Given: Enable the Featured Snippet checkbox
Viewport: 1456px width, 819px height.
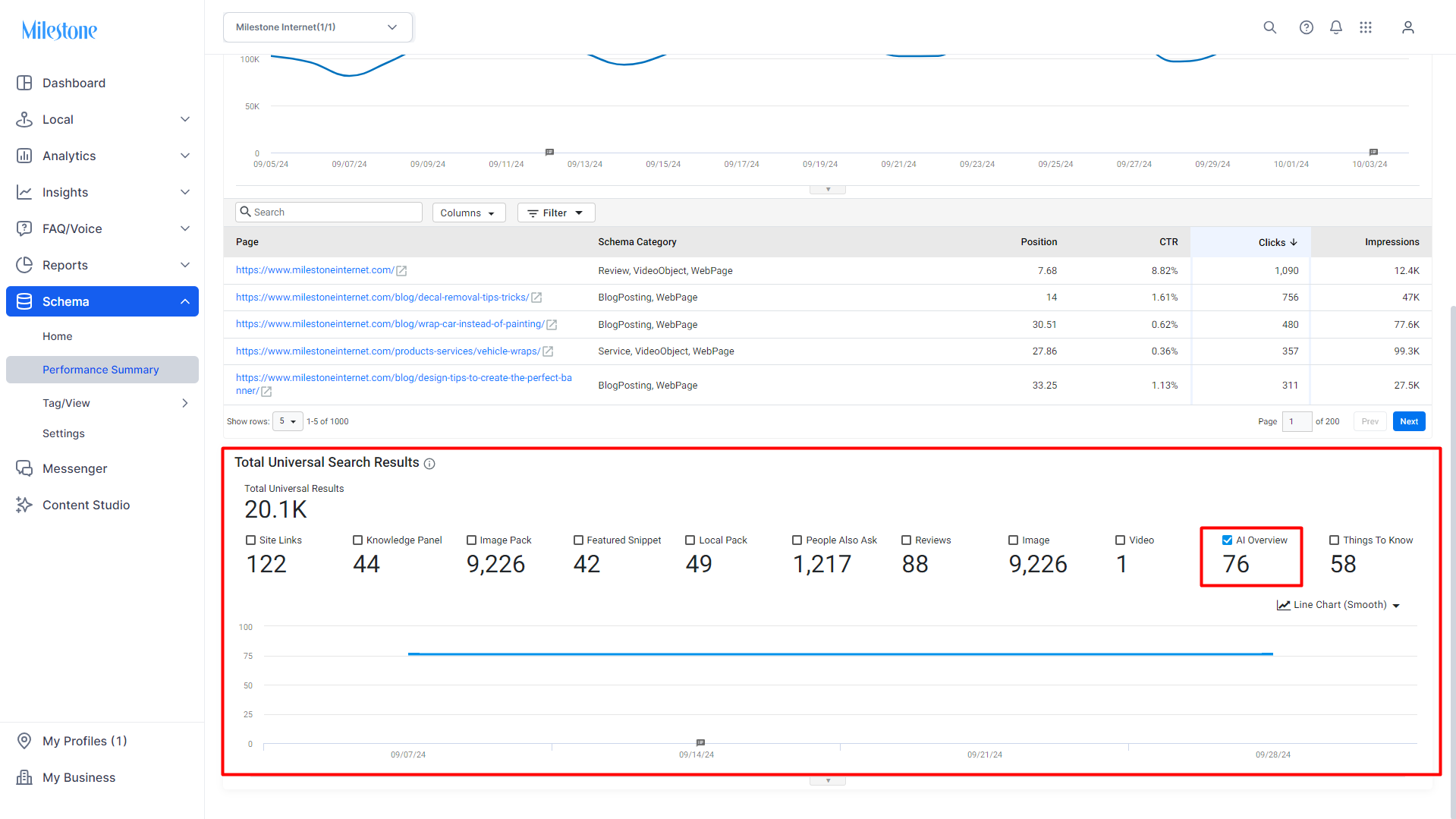Looking at the screenshot, I should pos(578,540).
